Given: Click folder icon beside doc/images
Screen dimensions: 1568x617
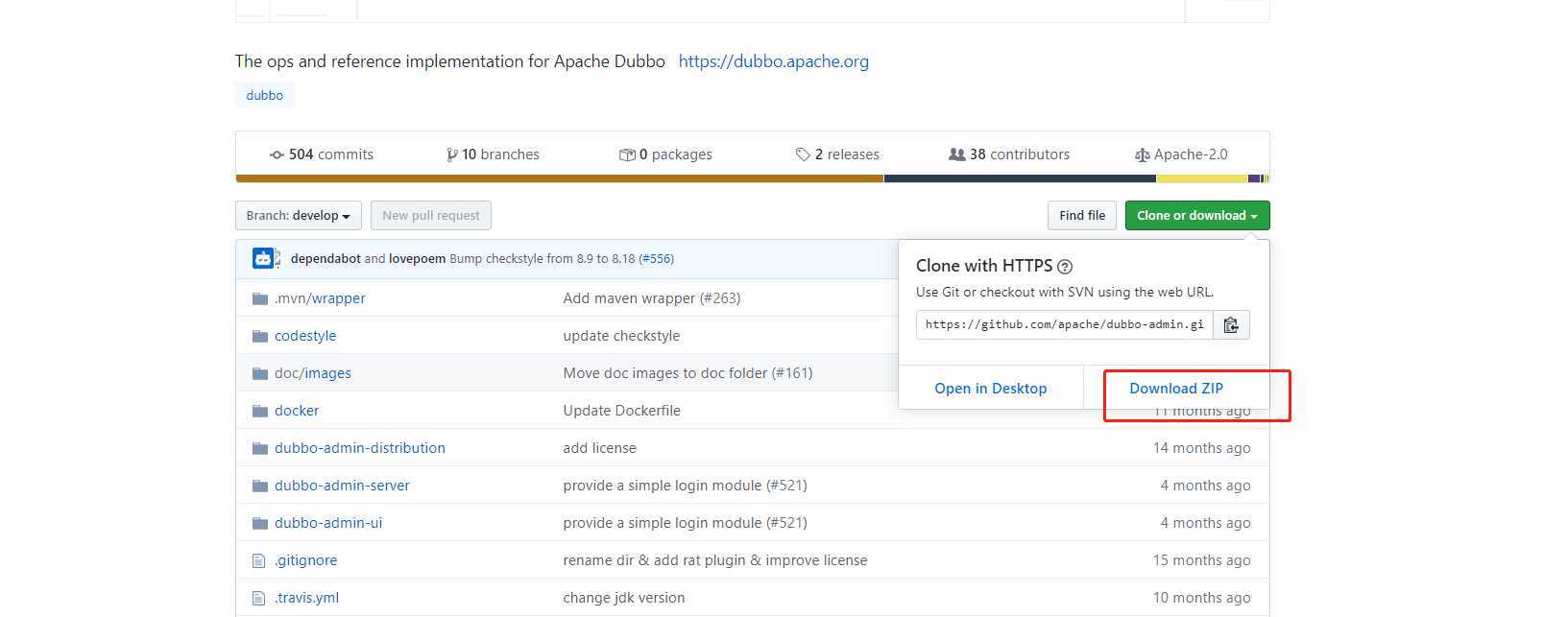Looking at the screenshot, I should point(259,373).
